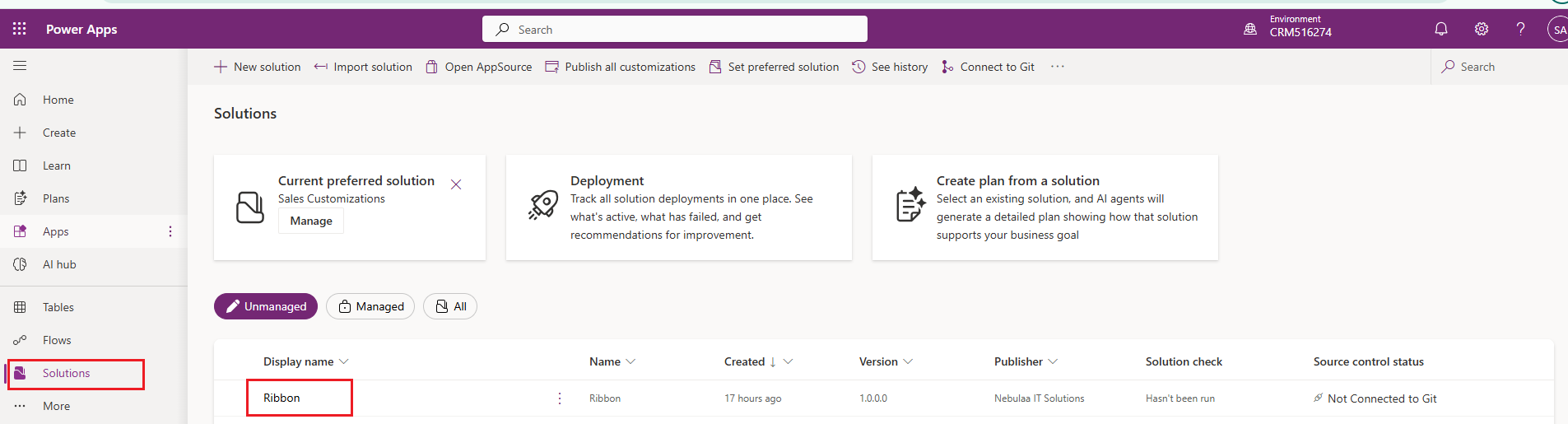Click the See history toolbar icon
This screenshot has height=424, width=1568.
858,67
